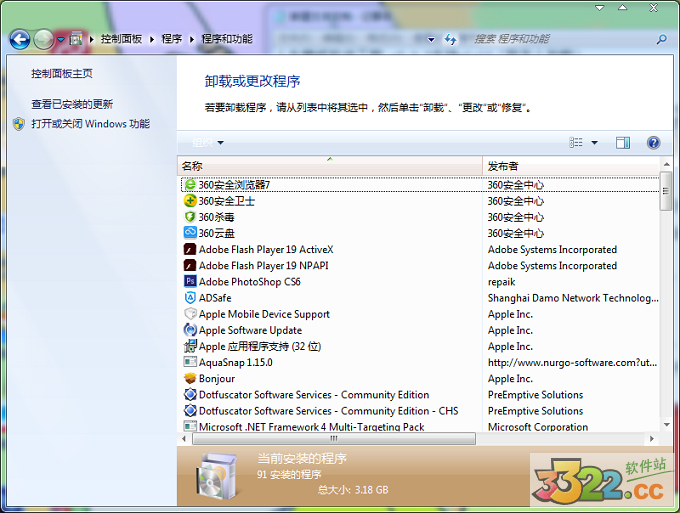The width and height of the screenshot is (680, 513).
Task: Click the installed programs CD box icon
Action: [216, 476]
